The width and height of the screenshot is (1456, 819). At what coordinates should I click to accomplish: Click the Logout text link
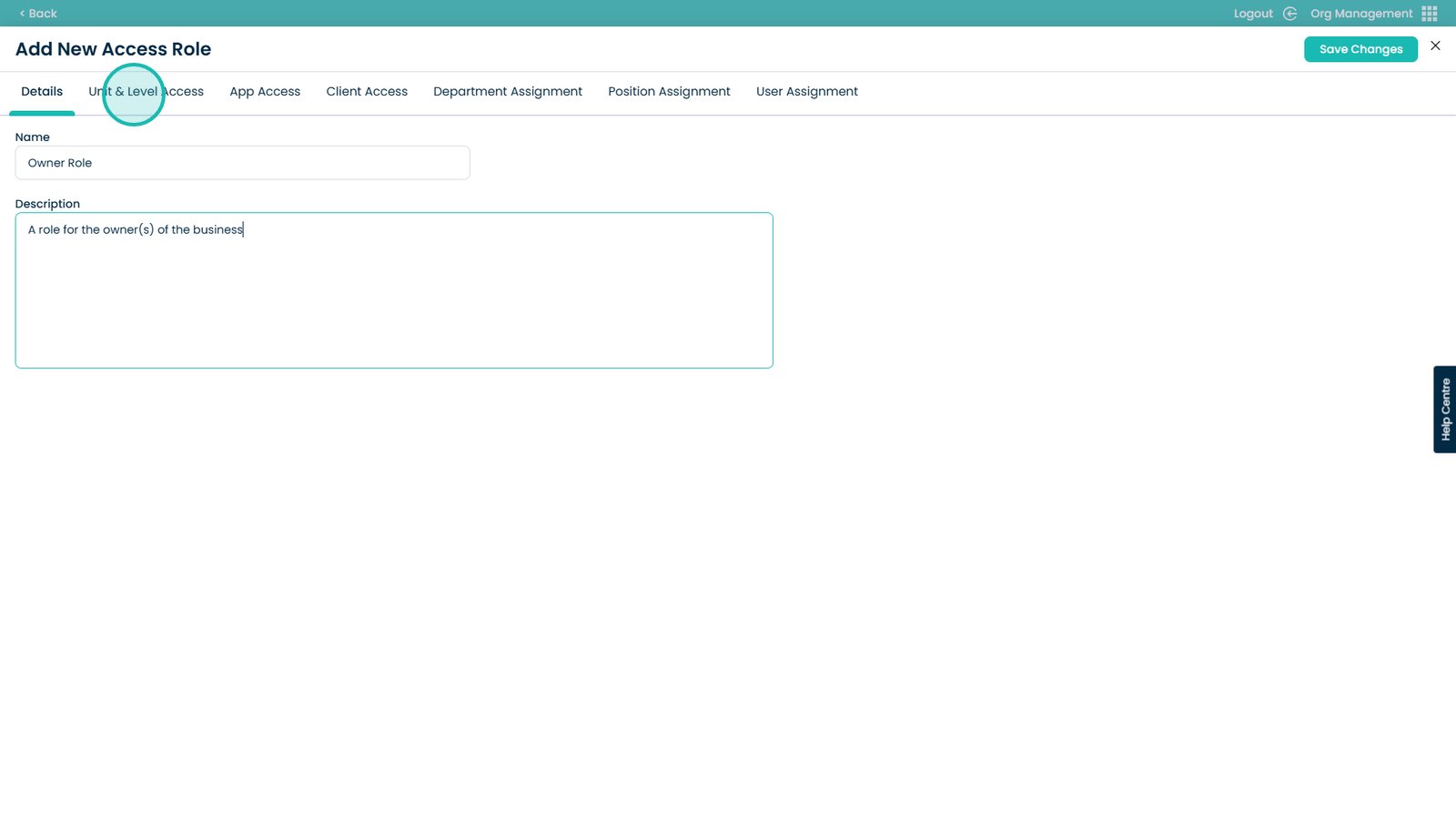point(1253,14)
